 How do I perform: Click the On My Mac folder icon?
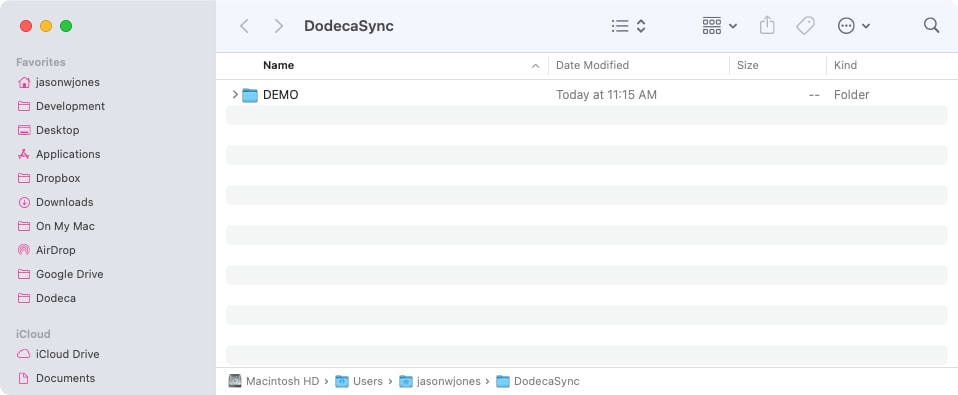24,226
